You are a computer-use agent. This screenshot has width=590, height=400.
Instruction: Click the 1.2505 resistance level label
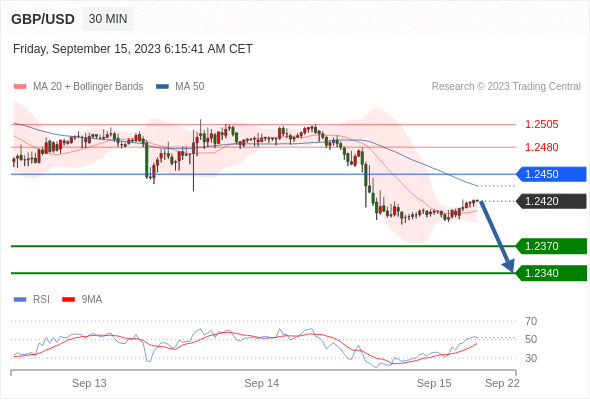[541, 125]
